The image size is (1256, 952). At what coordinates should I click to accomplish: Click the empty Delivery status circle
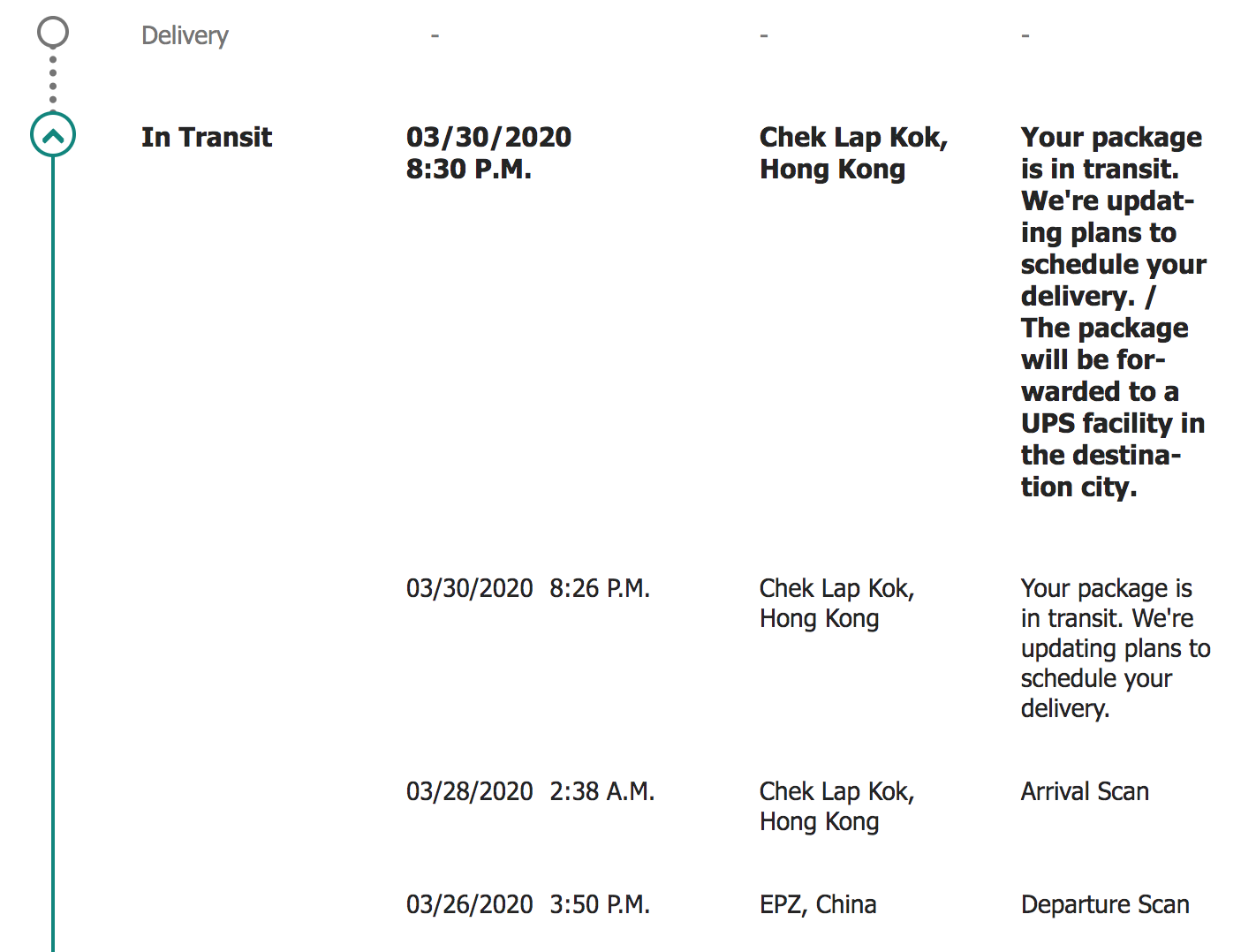(53, 33)
